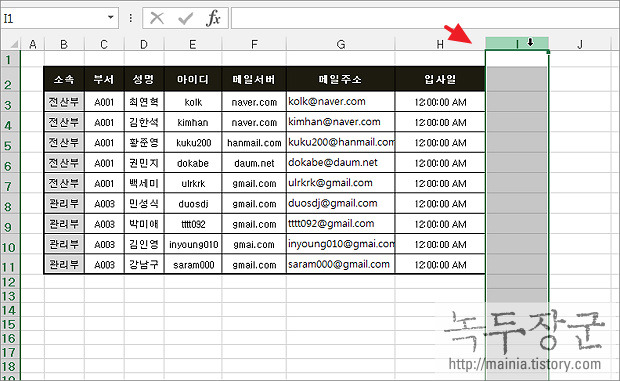The image size is (620, 381).
Task: Click the 성명 table header cell
Action: click(x=144, y=79)
